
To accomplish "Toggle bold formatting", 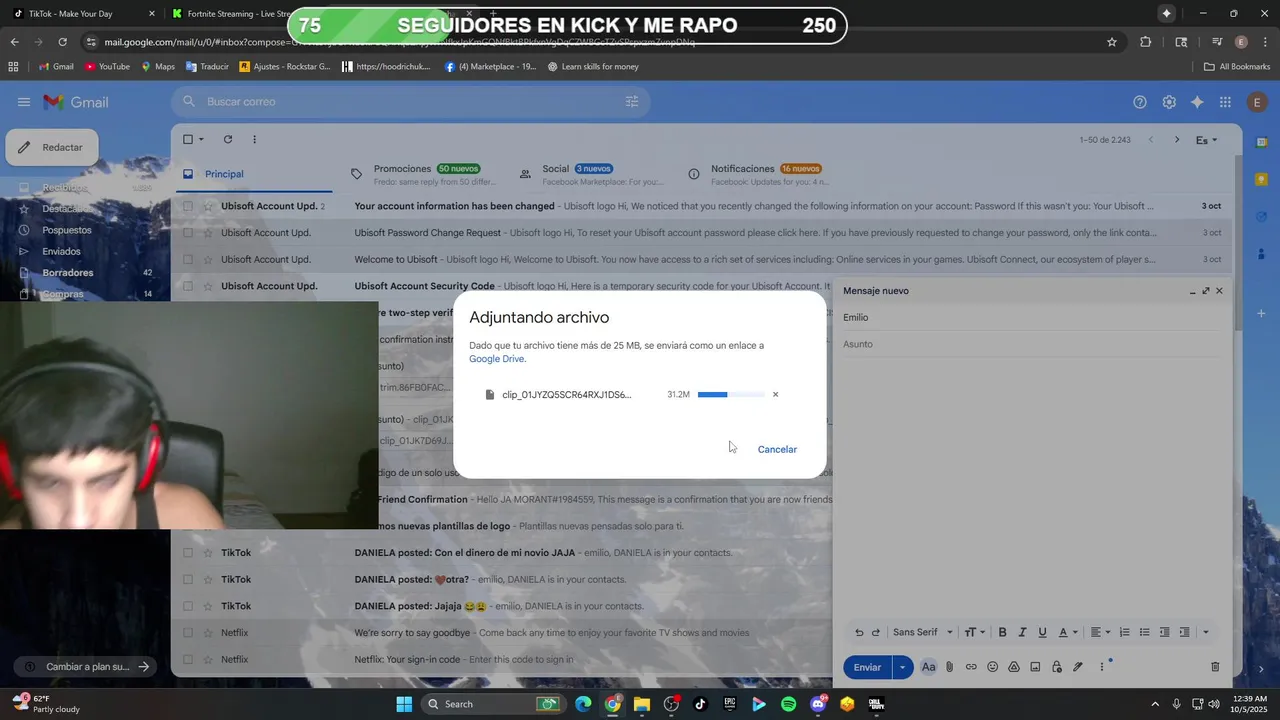I will tap(1002, 632).
